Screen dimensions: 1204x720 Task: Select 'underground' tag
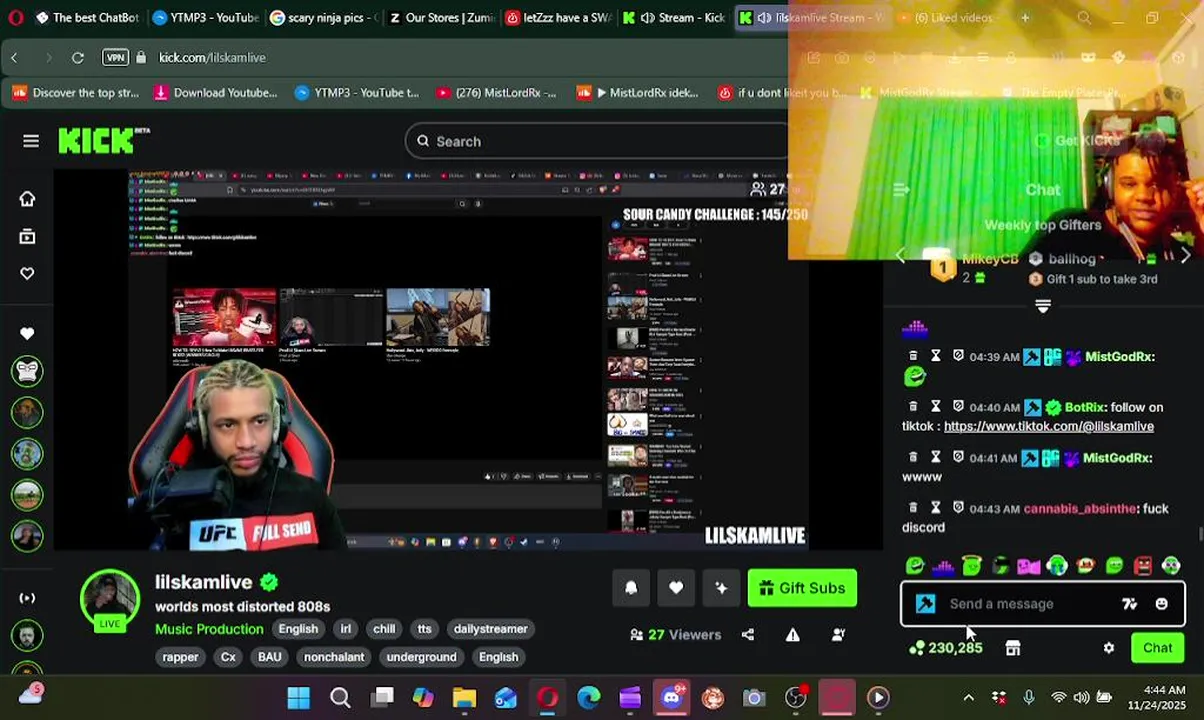[421, 657]
